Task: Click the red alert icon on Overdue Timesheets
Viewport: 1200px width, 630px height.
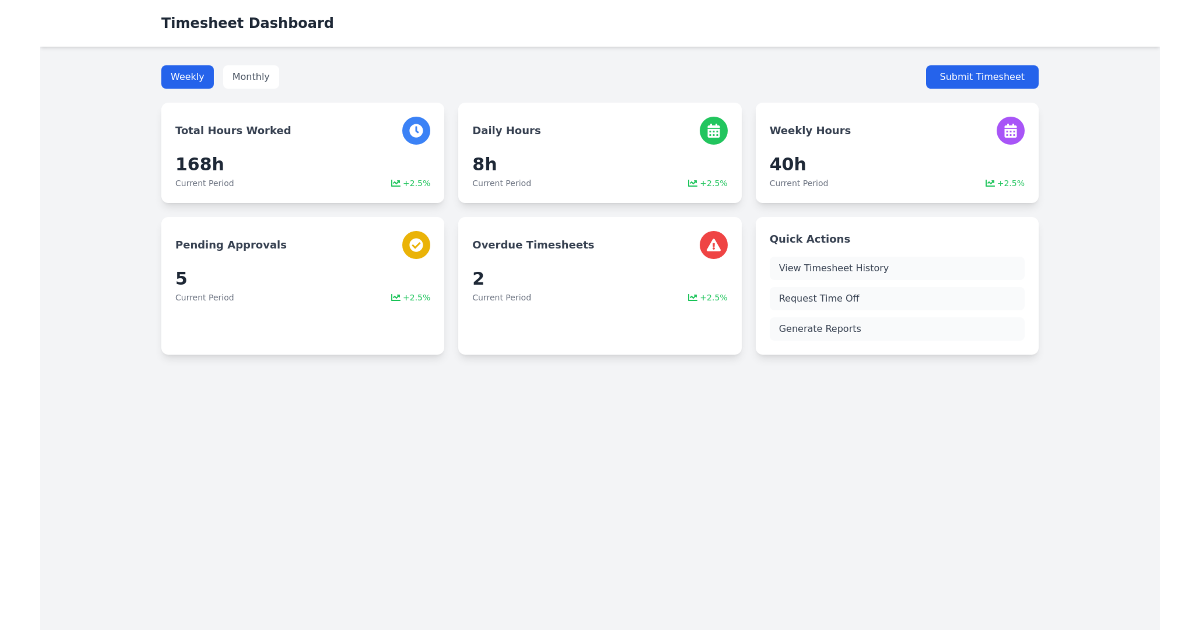Action: point(713,244)
